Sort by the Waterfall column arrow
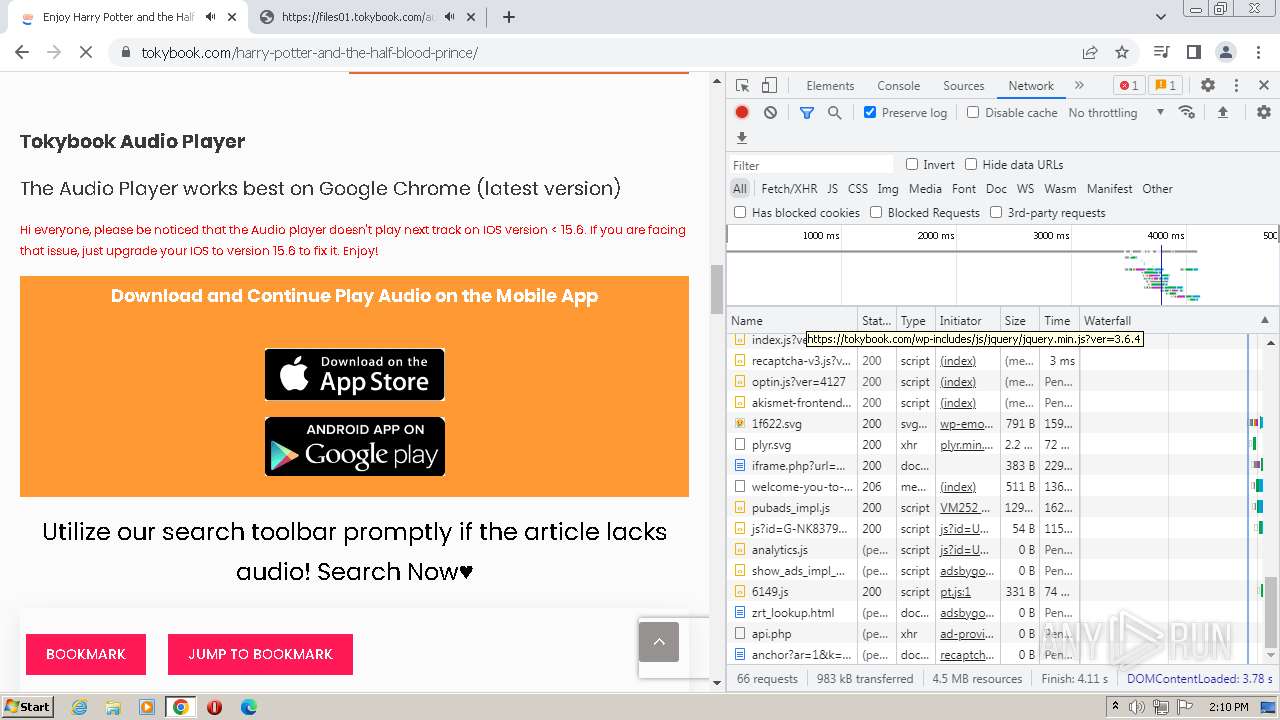The height and width of the screenshot is (720, 1280). (x=1264, y=321)
